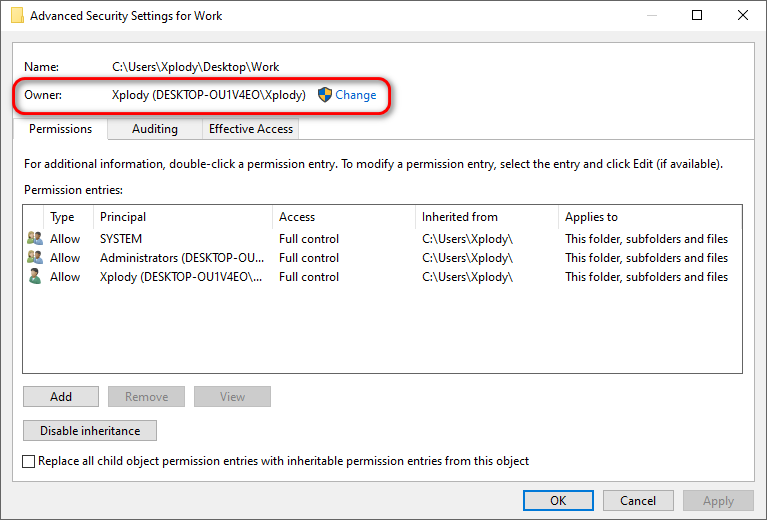Screen dimensions: 767x520
Task: Open the Effective Access tab
Action: pos(251,129)
